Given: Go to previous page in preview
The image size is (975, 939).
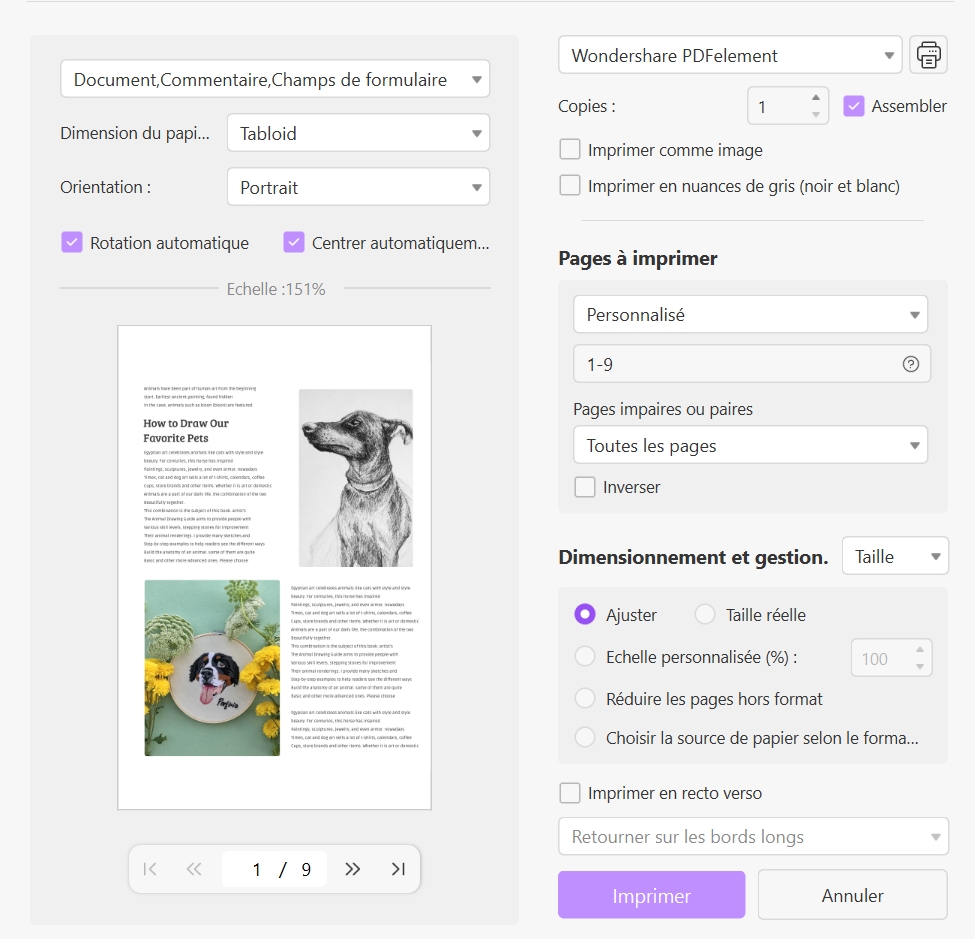Looking at the screenshot, I should (194, 869).
